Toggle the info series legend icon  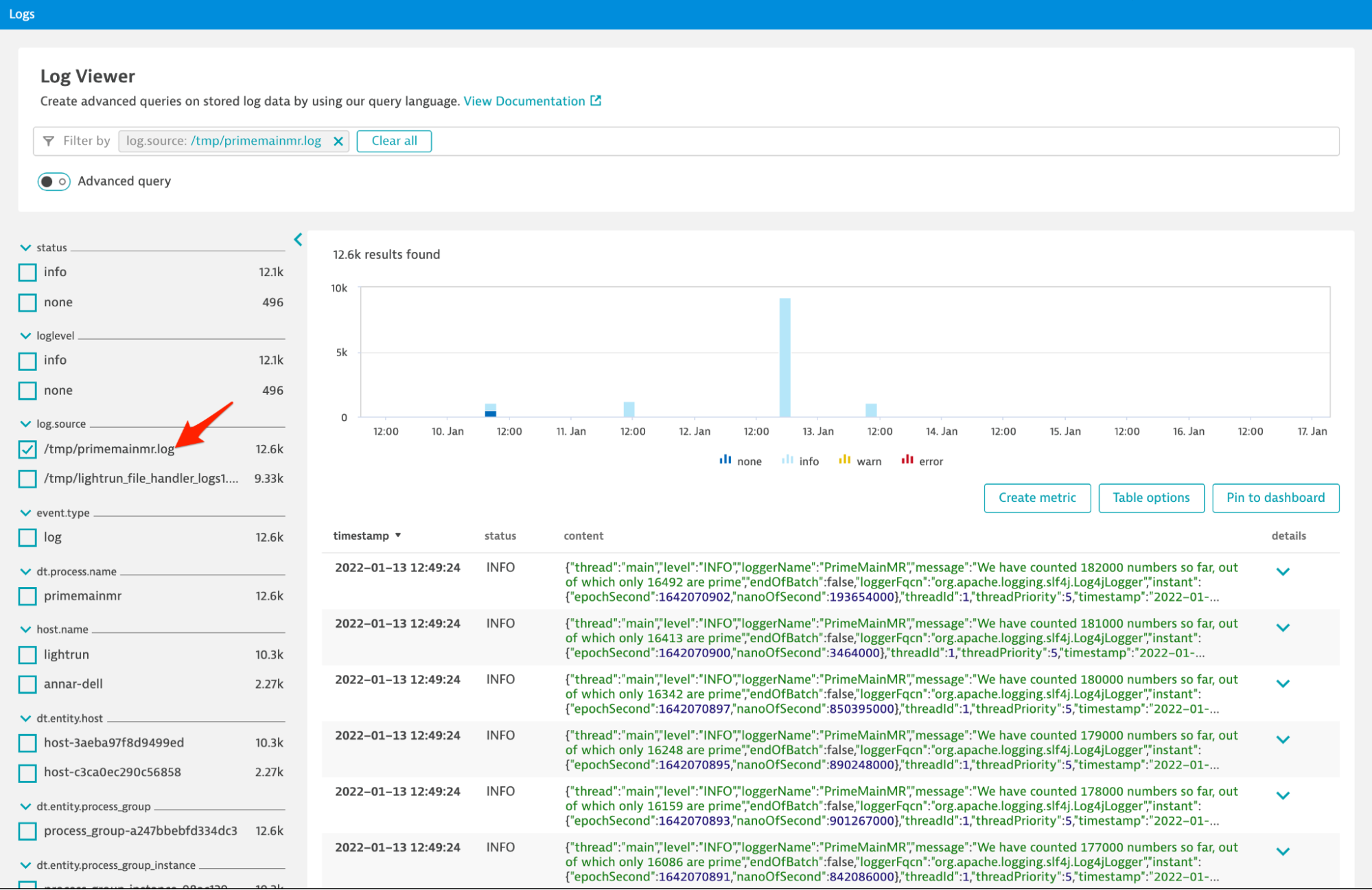click(787, 460)
